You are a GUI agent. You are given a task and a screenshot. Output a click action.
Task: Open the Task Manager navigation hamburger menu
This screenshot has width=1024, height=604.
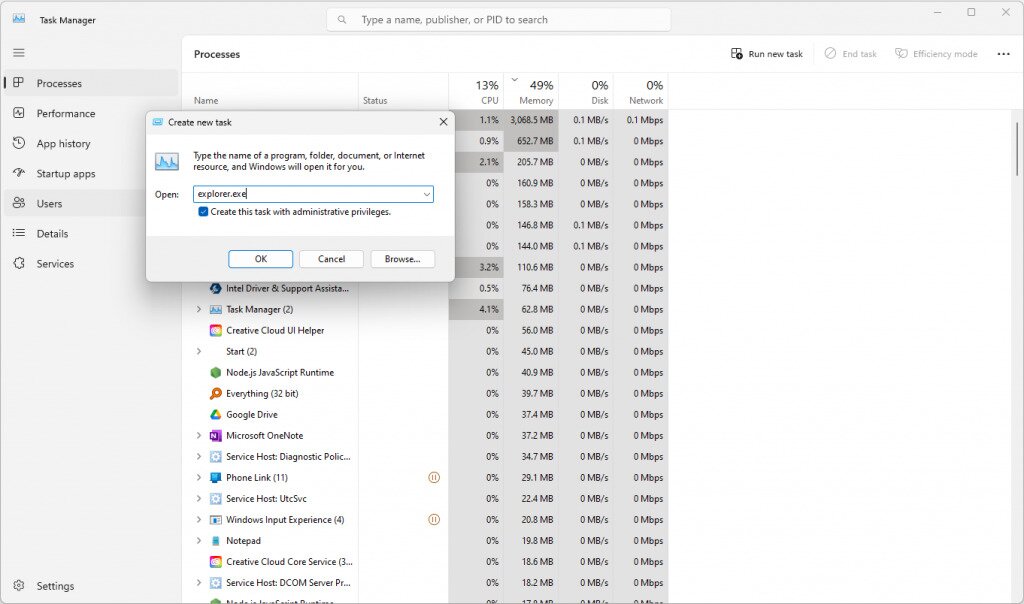[18, 52]
